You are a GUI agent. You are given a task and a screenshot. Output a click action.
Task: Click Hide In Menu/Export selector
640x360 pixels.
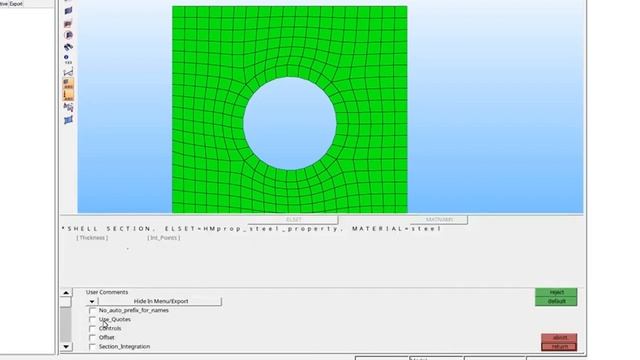[160, 301]
